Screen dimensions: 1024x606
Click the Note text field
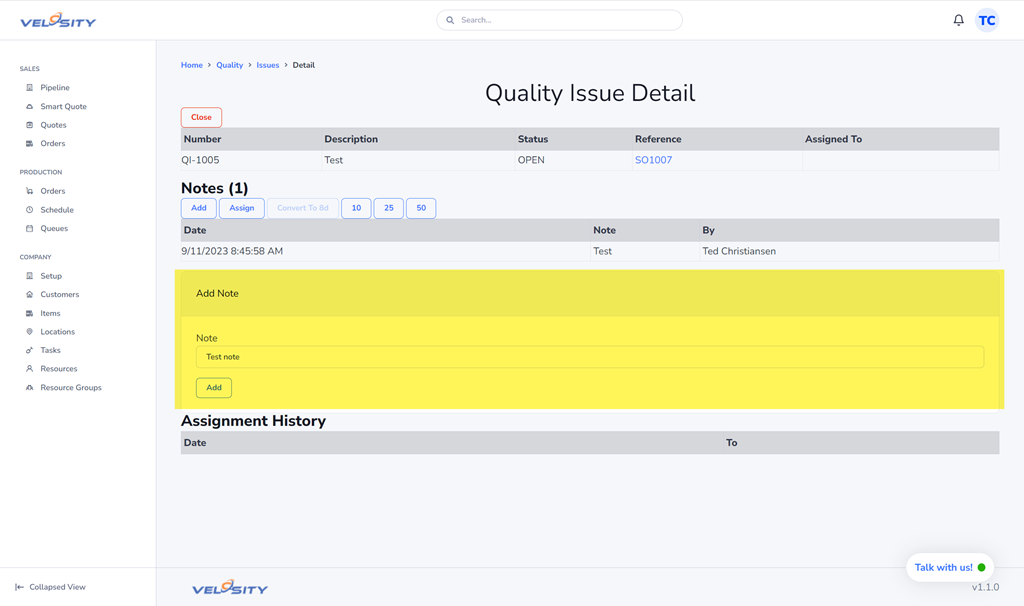[590, 357]
